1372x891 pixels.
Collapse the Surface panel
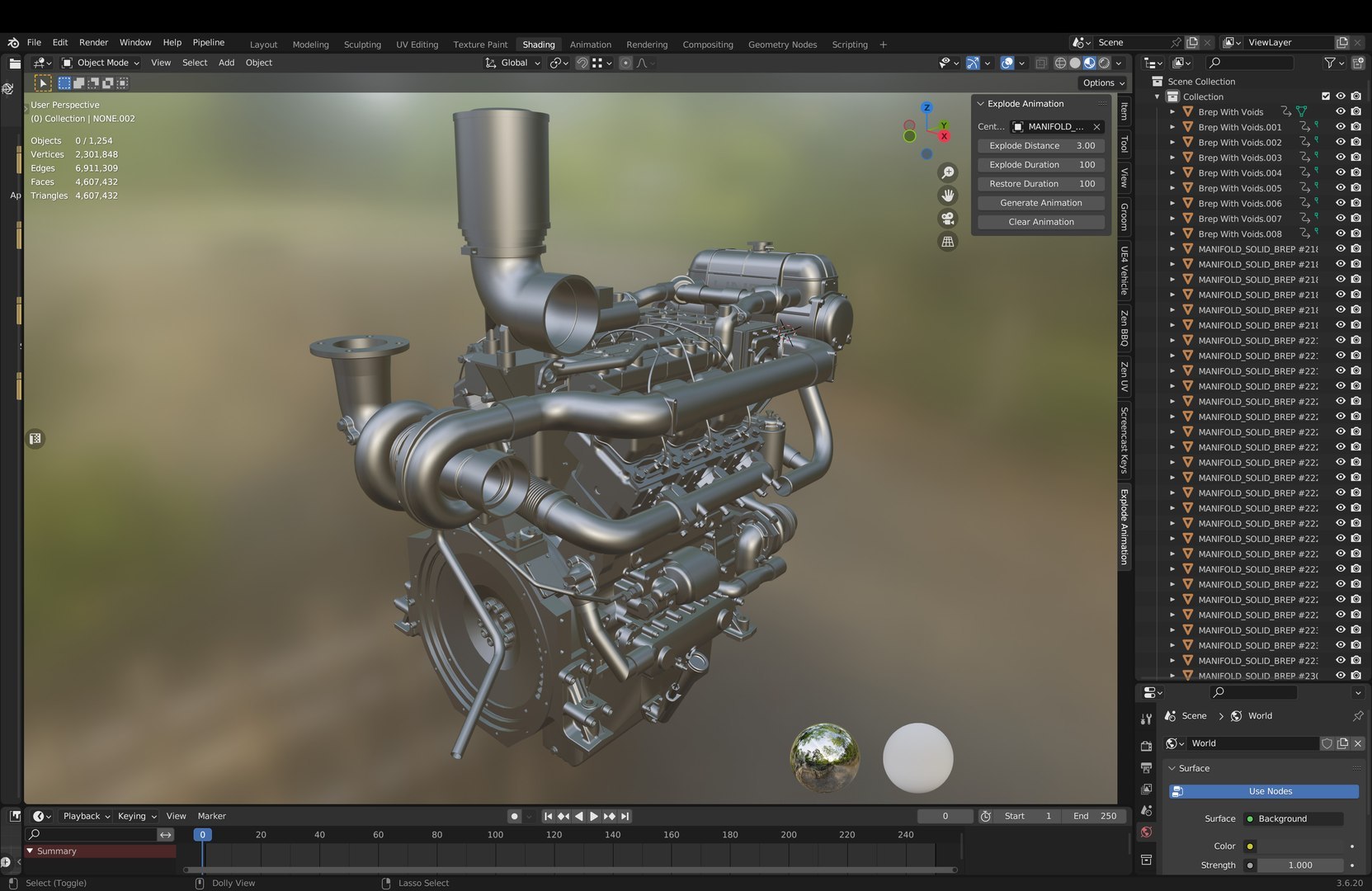pos(1172,768)
